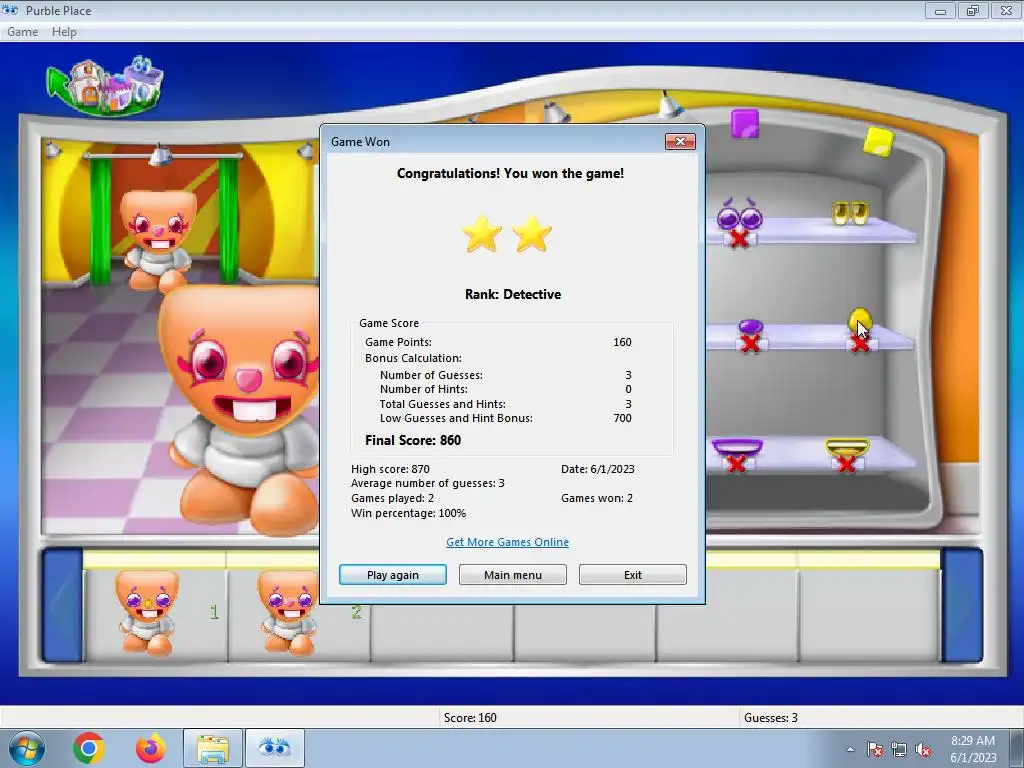Open File Explorer from taskbar
This screenshot has width=1024, height=768.
click(213, 748)
